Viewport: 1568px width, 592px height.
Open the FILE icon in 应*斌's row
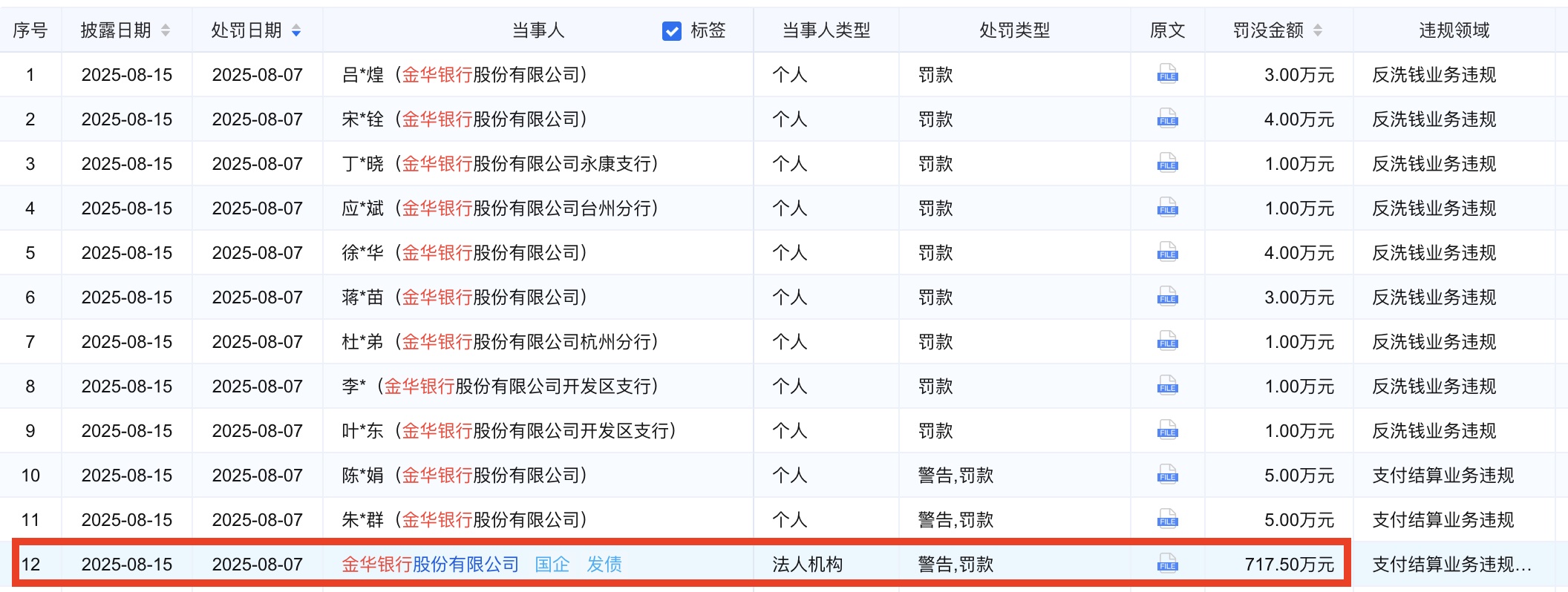pos(1167,208)
